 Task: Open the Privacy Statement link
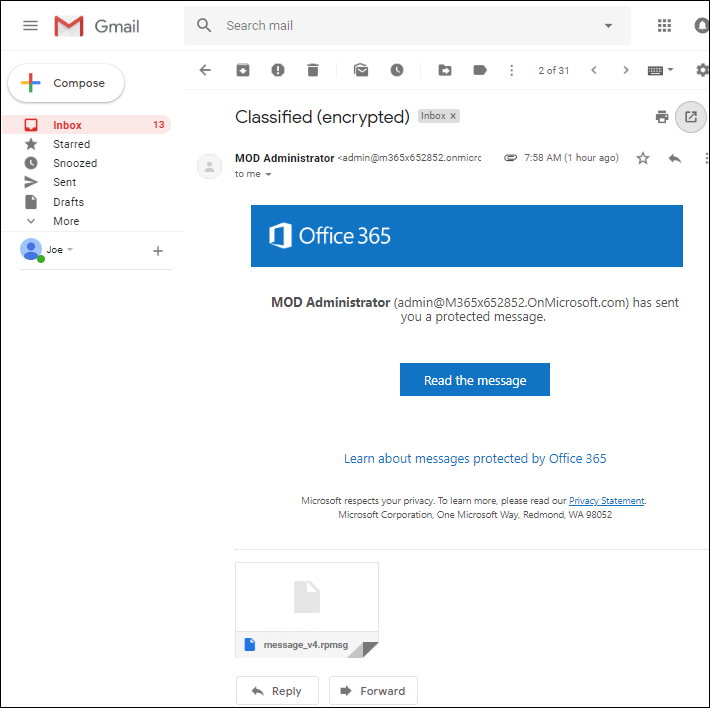click(606, 501)
